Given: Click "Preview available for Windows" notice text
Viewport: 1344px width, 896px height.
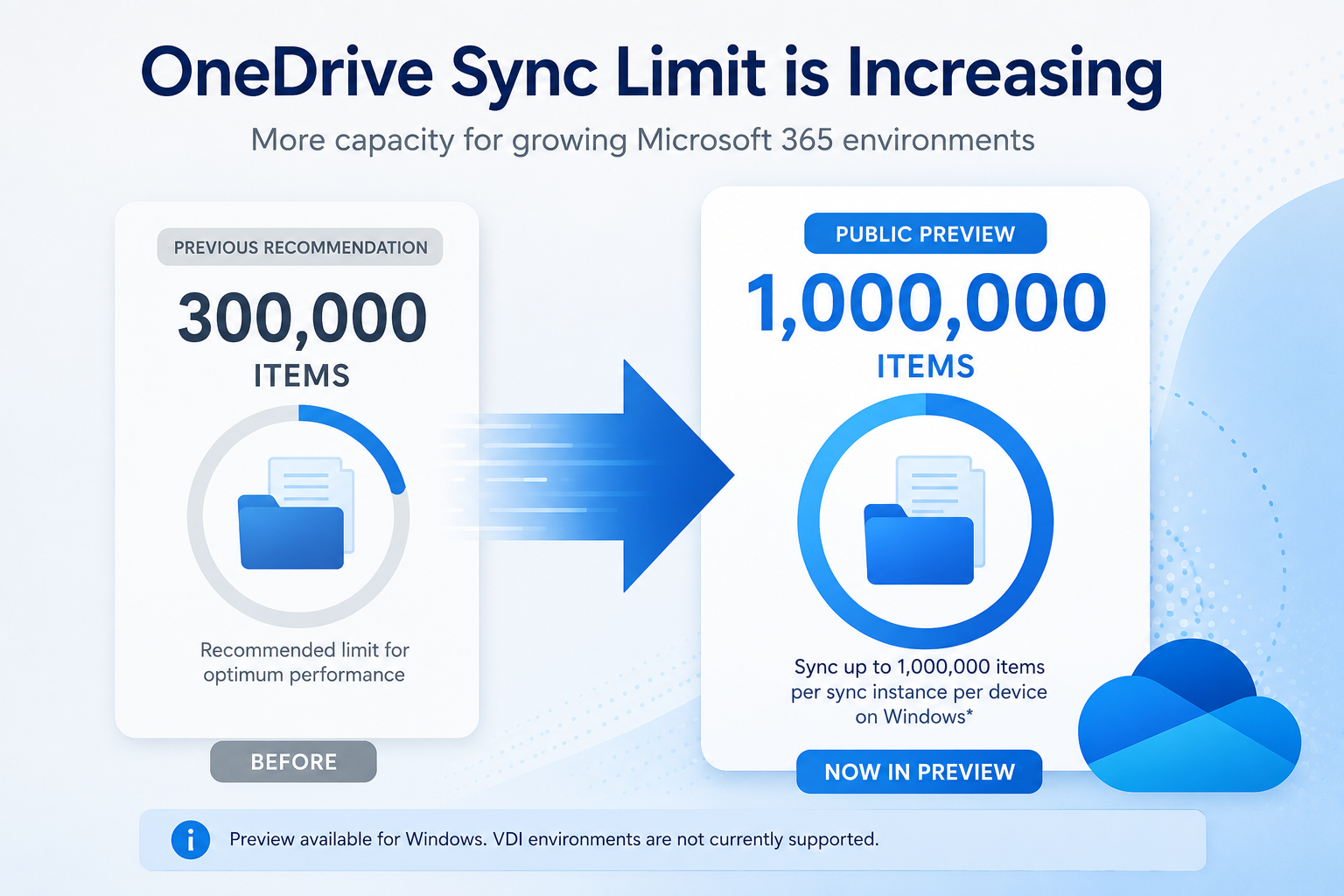Looking at the screenshot, I should click(x=554, y=839).
